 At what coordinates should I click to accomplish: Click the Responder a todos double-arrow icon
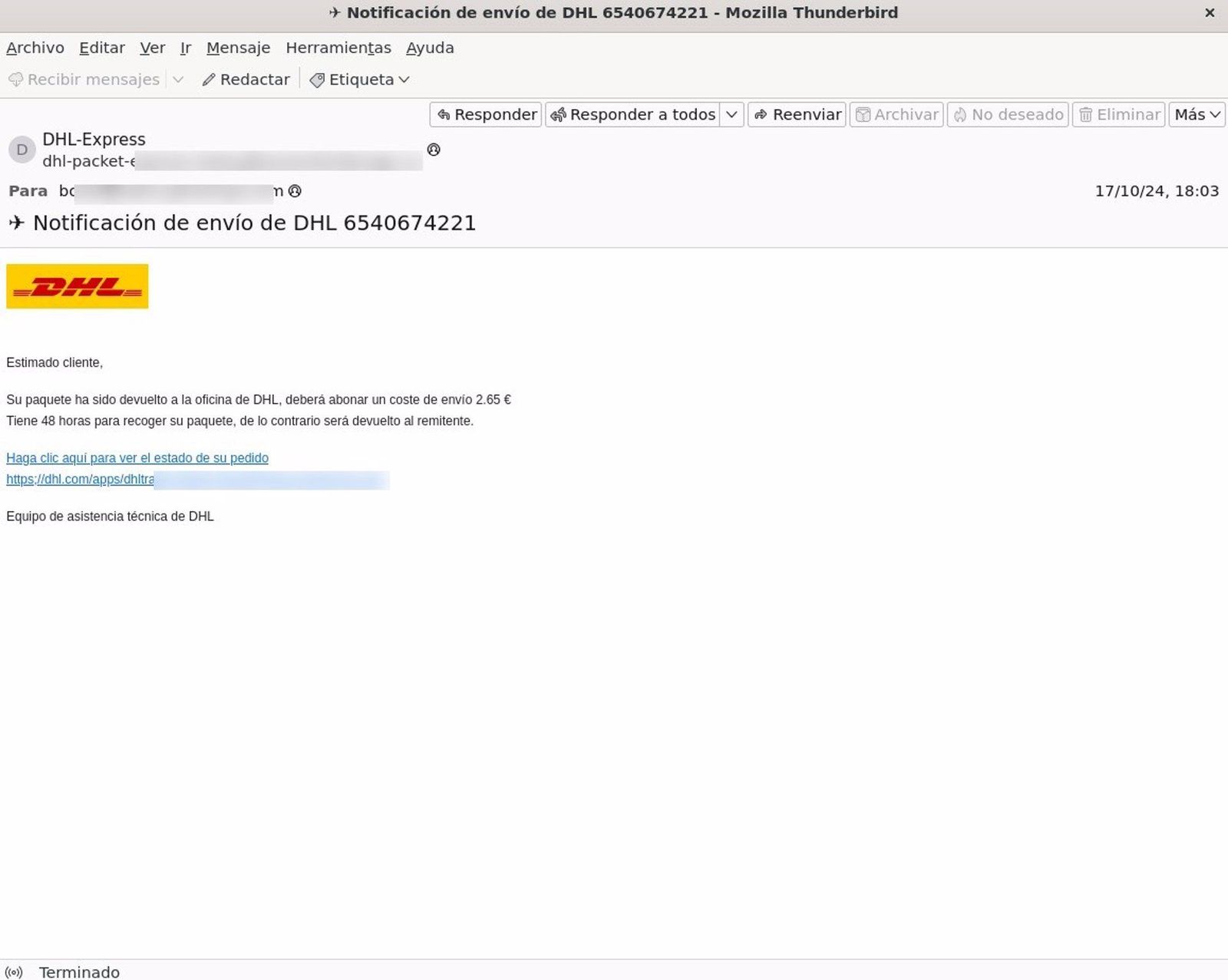559,114
